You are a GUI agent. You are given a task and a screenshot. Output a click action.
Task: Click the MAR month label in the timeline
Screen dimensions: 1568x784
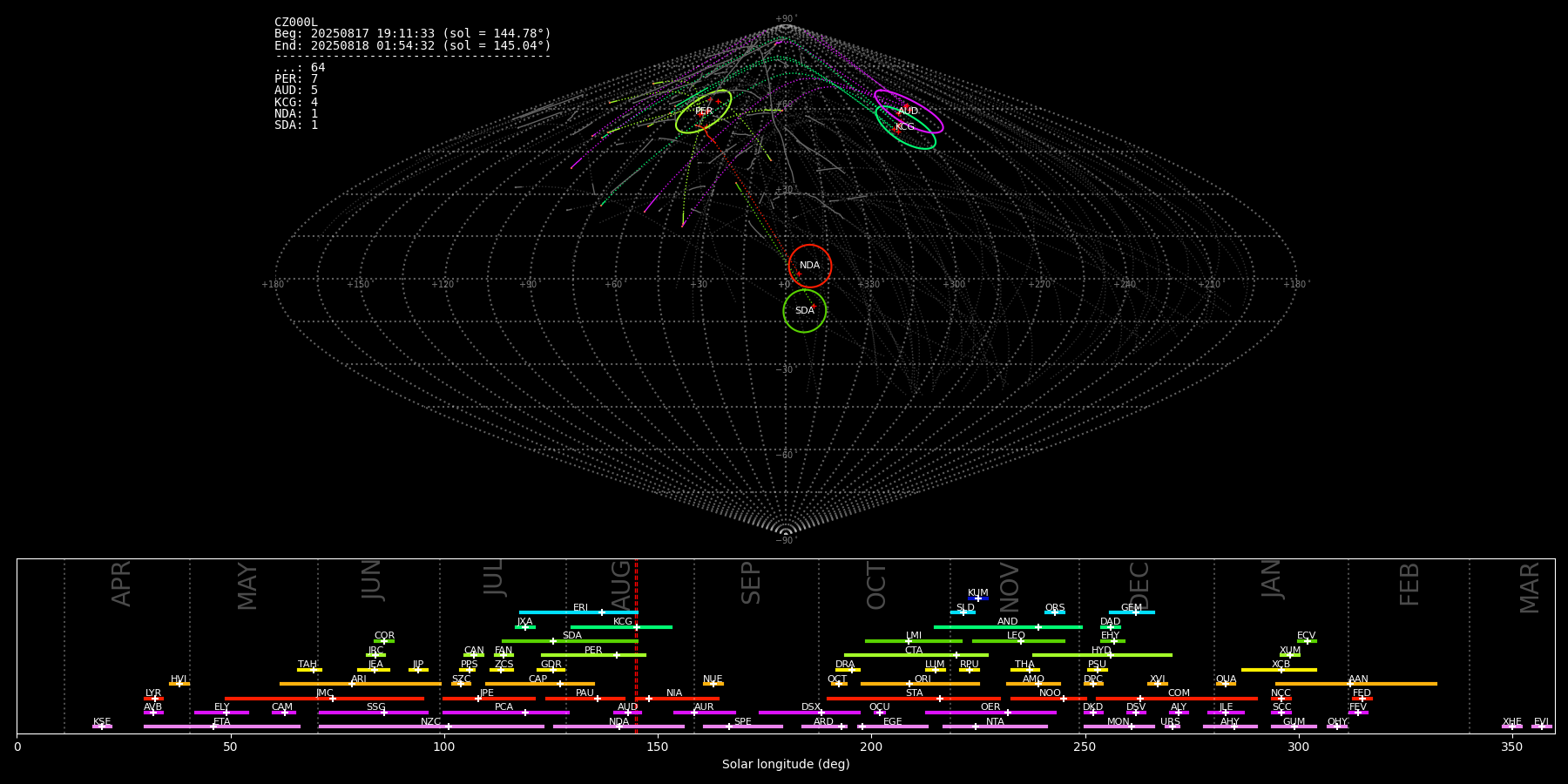[1530, 588]
